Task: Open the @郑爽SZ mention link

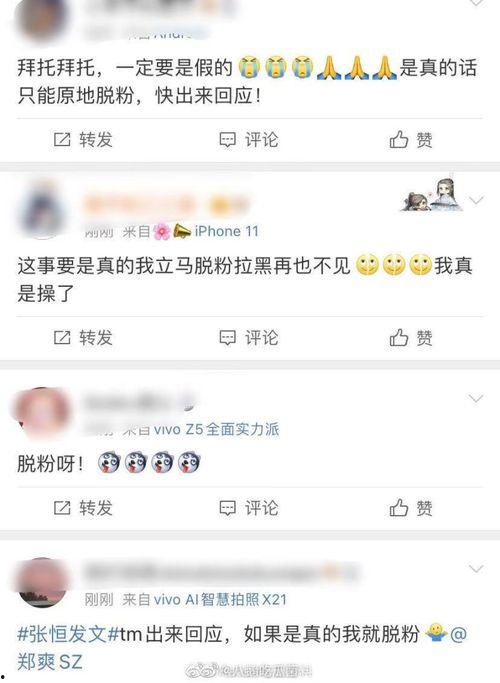Action: [x=50, y=663]
